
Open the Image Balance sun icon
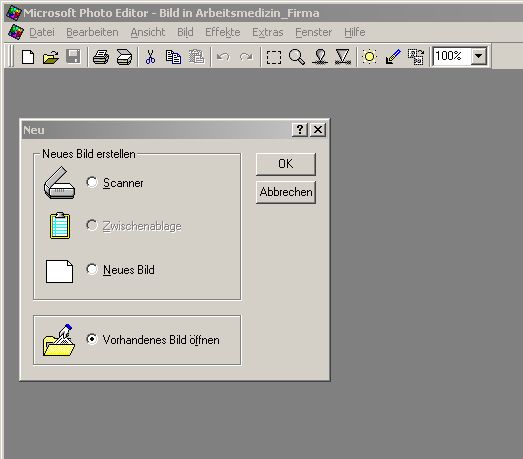tap(370, 57)
